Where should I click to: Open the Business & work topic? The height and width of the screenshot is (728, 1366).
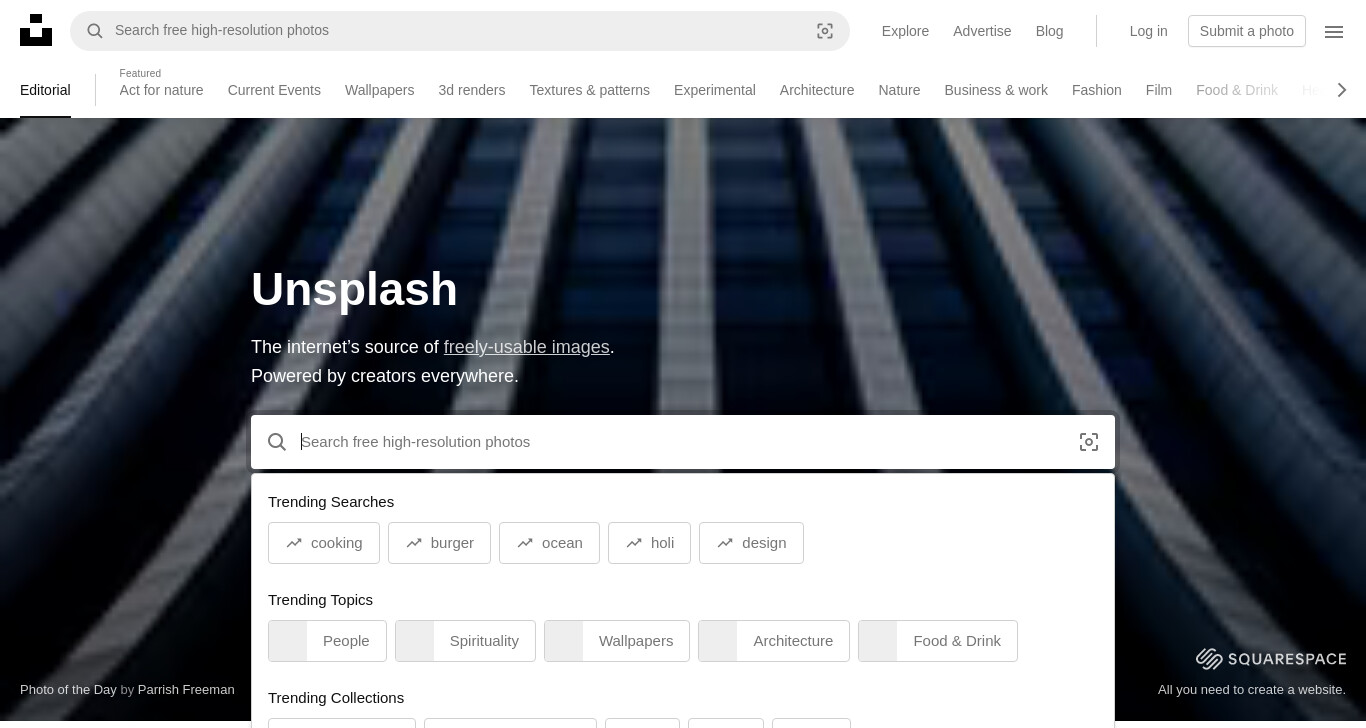[996, 90]
